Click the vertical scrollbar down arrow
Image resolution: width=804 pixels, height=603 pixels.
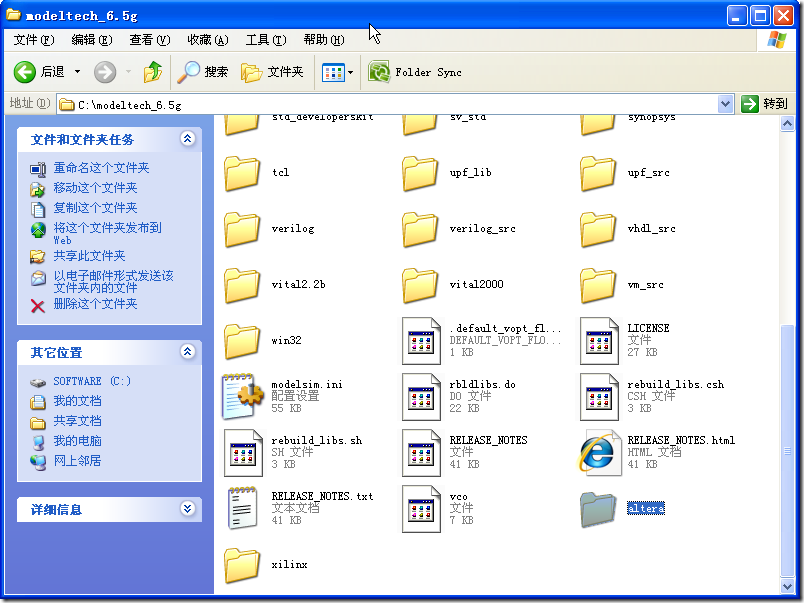tap(788, 586)
